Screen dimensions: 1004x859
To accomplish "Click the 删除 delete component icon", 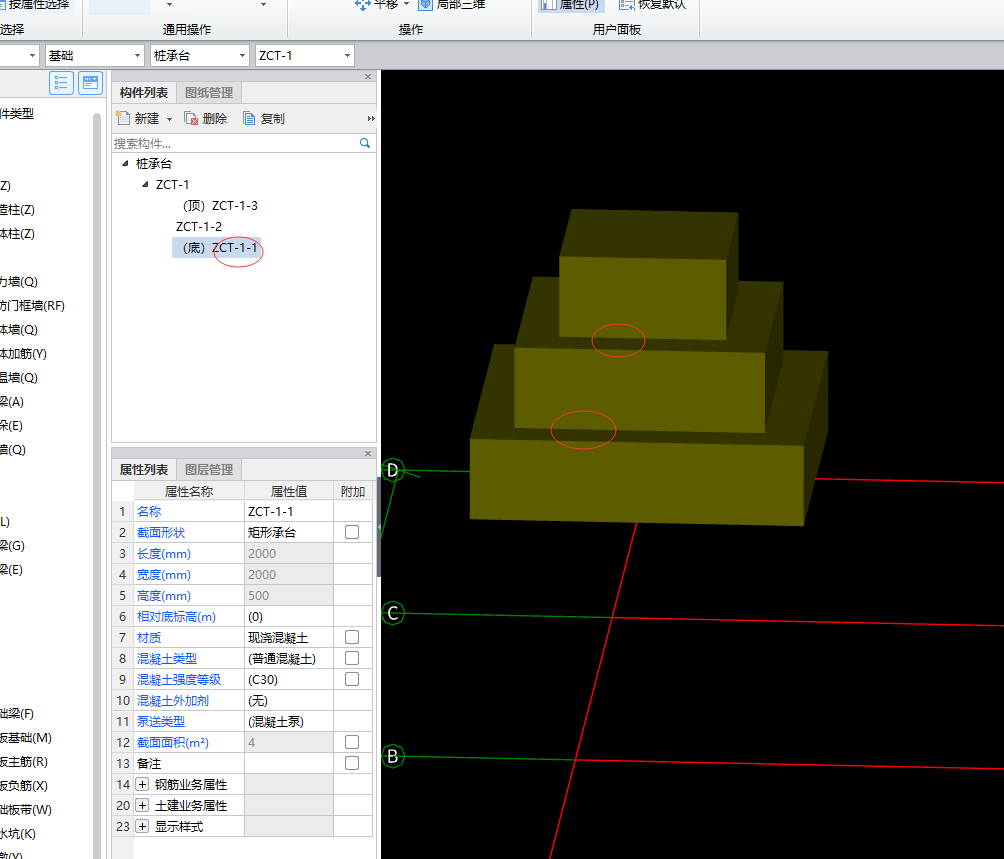I will (x=191, y=118).
